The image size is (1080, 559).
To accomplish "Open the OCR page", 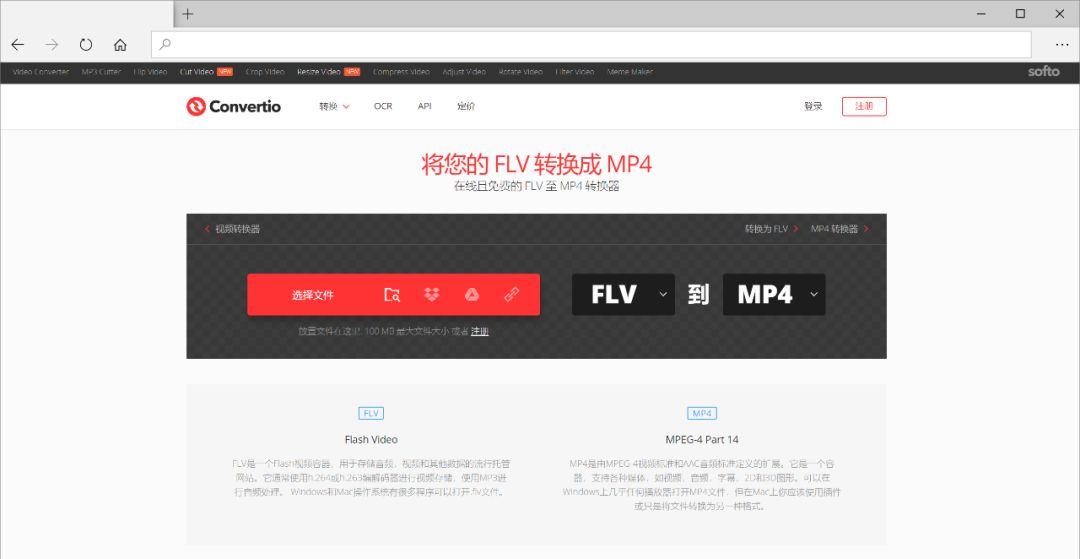I will [383, 106].
